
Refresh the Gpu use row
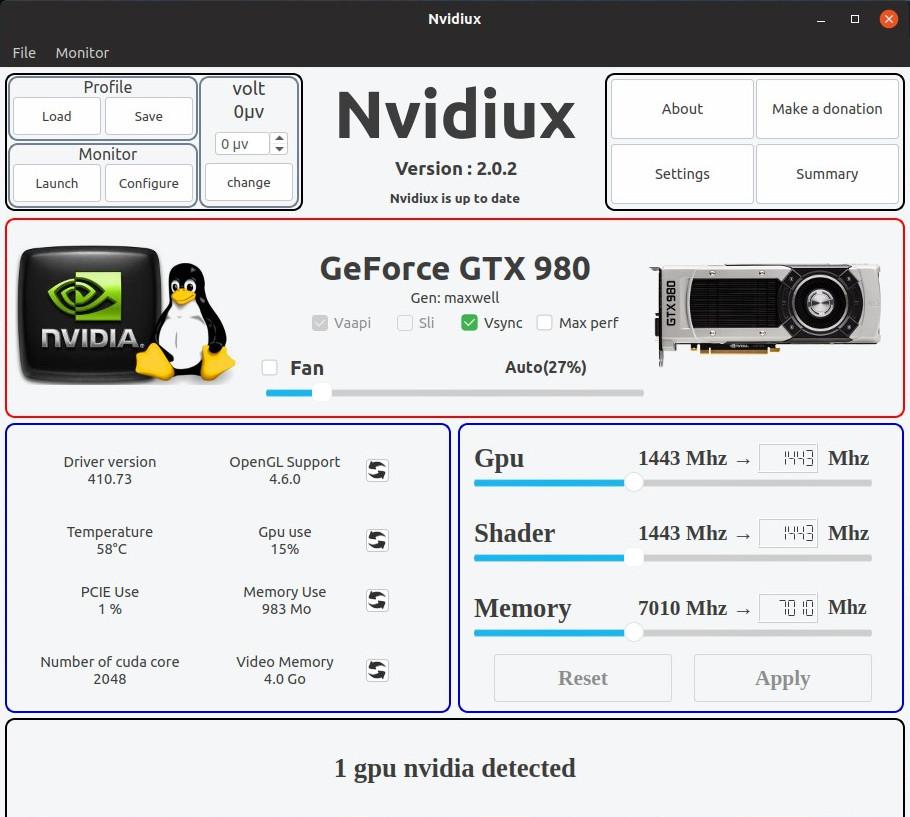click(x=377, y=540)
